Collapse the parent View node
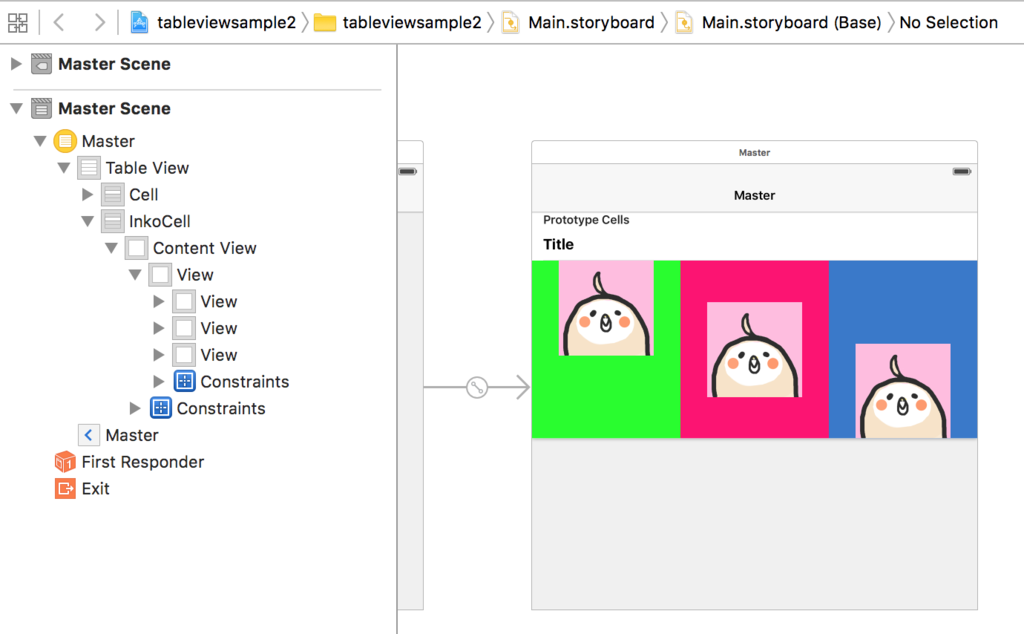Screen dimensions: 1024x634 [135, 275]
